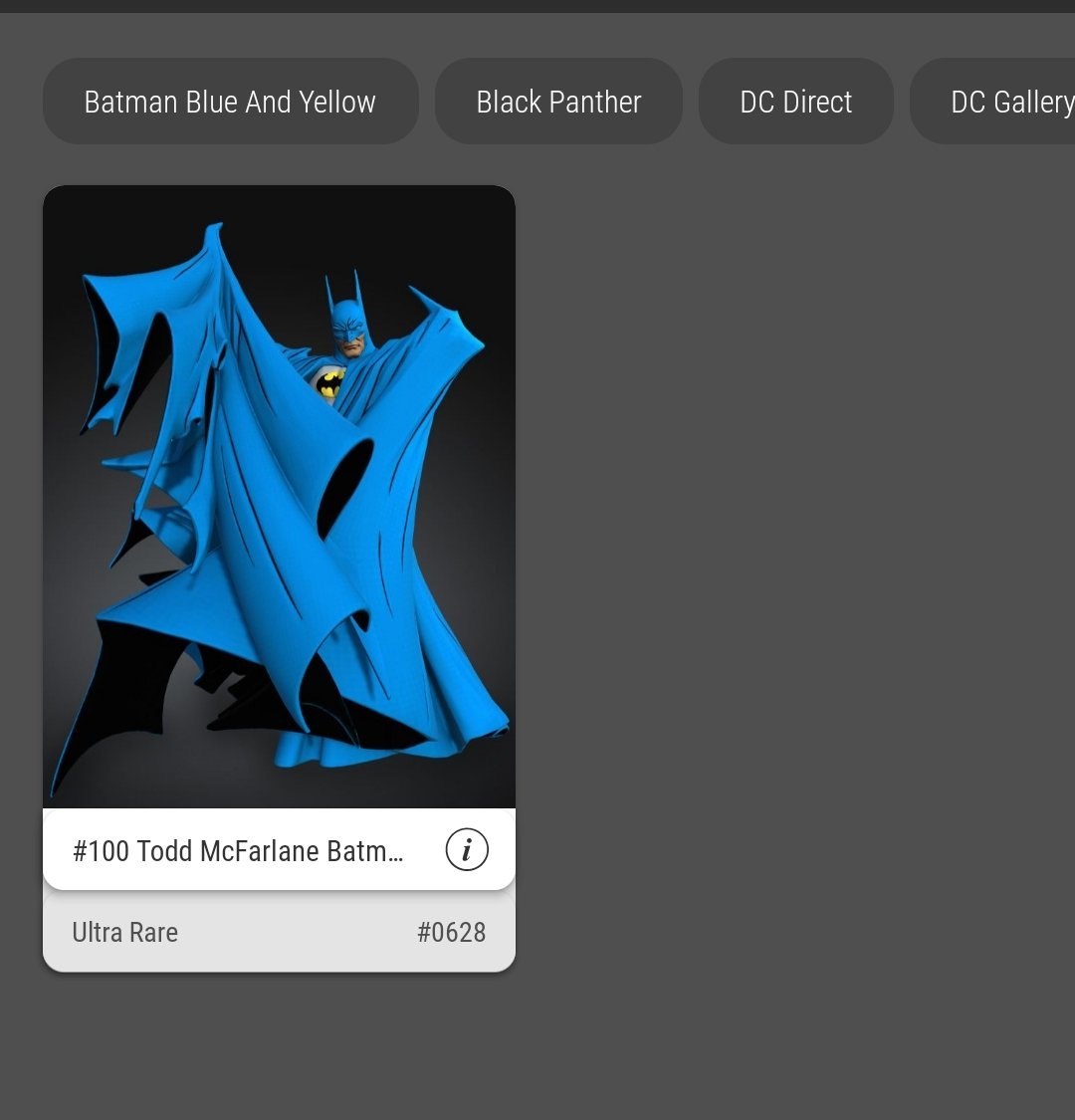The image size is (1075, 1120).
Task: Click the 'Ultra Rare' rarity label
Action: (125, 932)
